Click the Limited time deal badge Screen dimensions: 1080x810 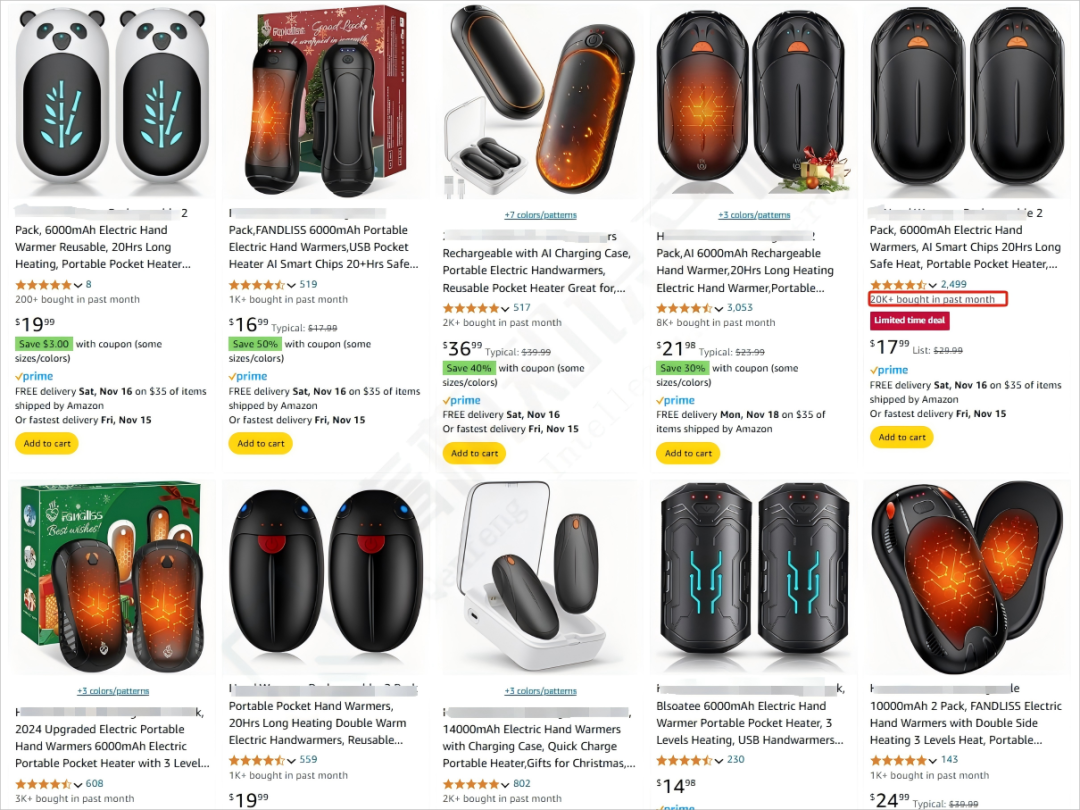[x=909, y=320]
